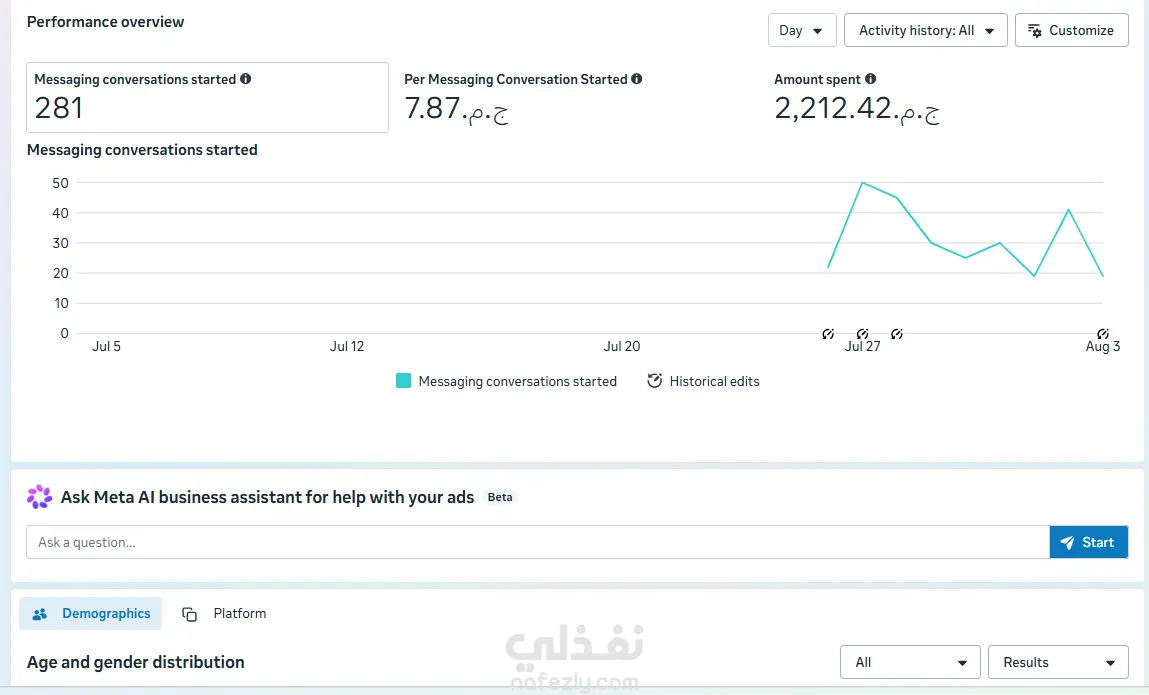
Task: Click the paper plane icon on Start
Action: 1068,543
